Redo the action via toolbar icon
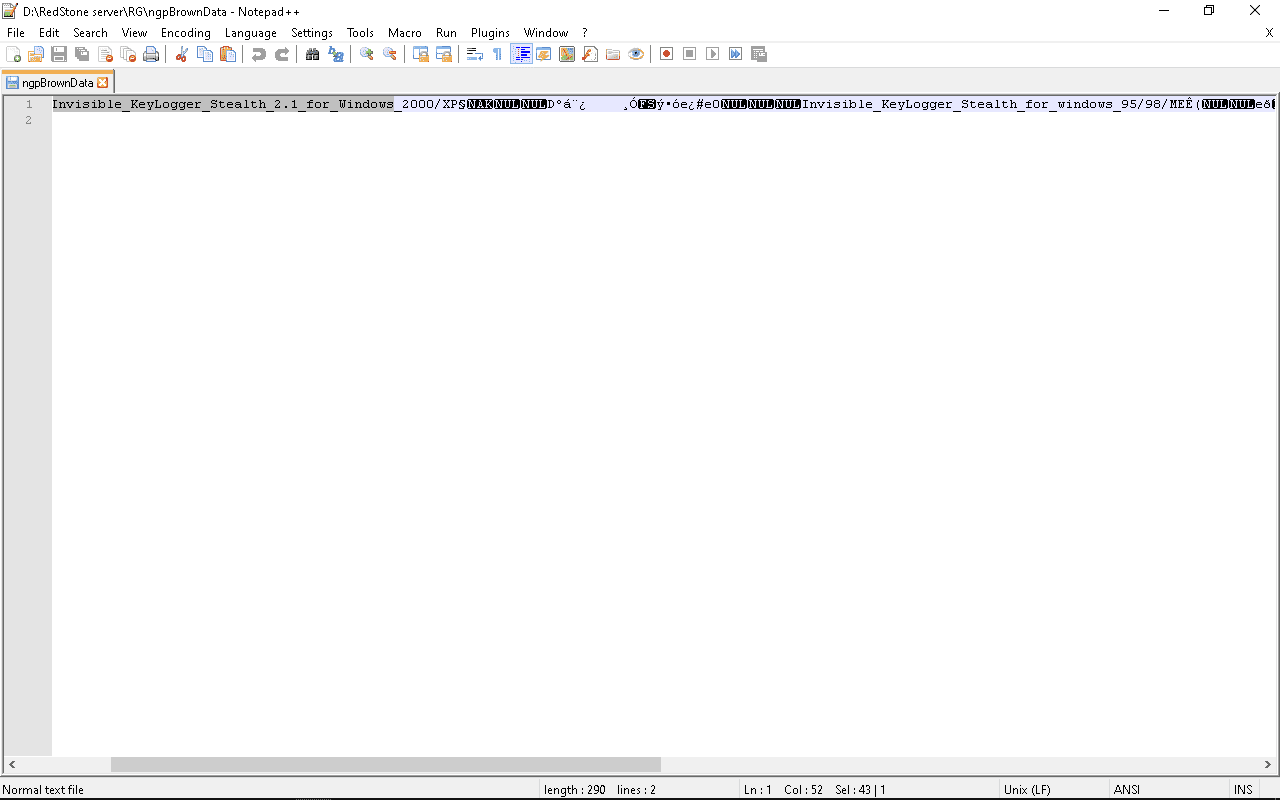Screen dimensions: 1280x800 (x=282, y=54)
